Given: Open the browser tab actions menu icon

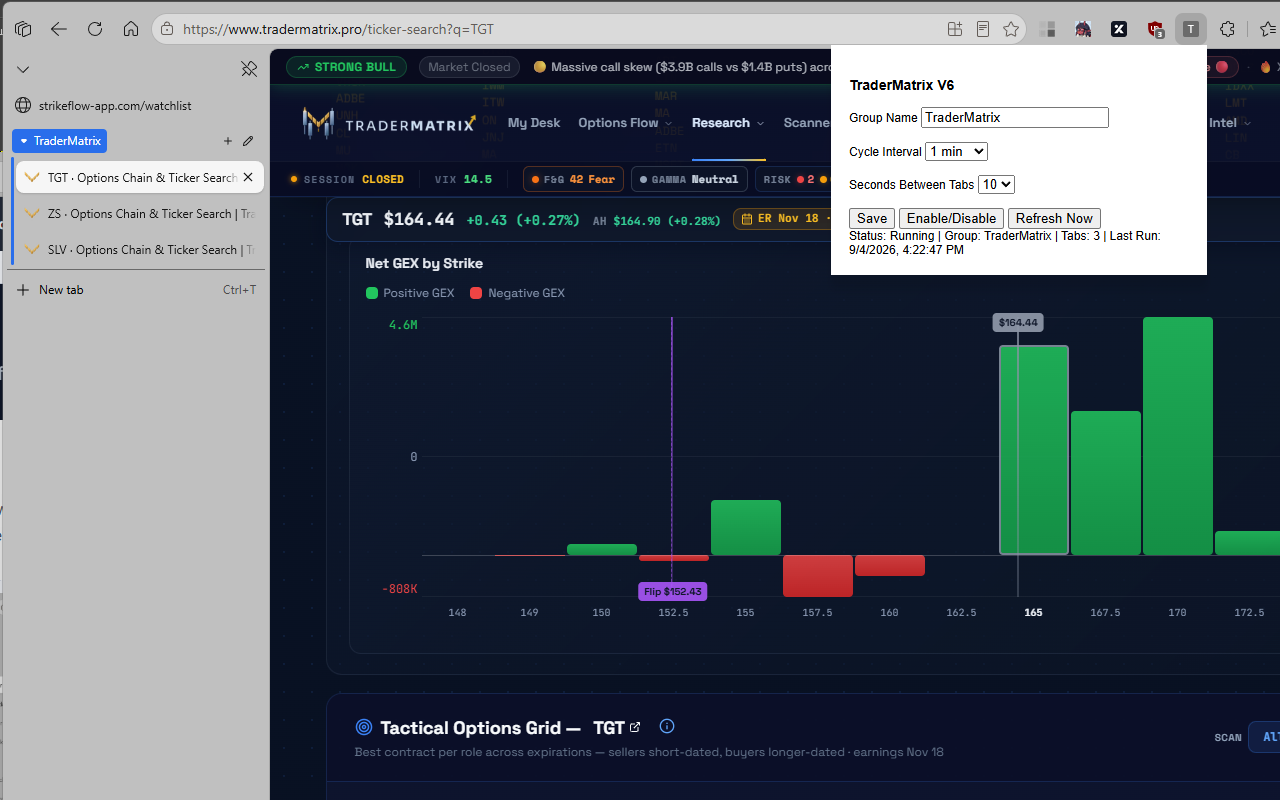Looking at the screenshot, I should coord(23,29).
